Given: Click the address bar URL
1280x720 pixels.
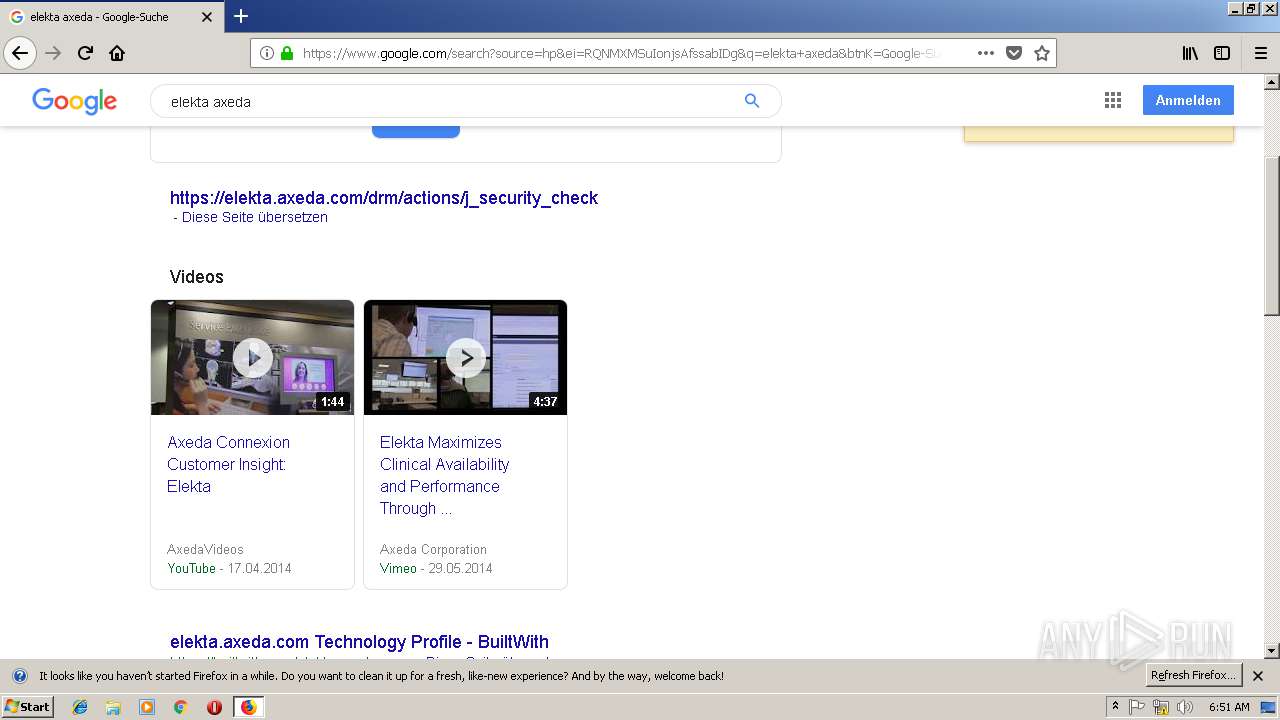Looking at the screenshot, I should 620,53.
